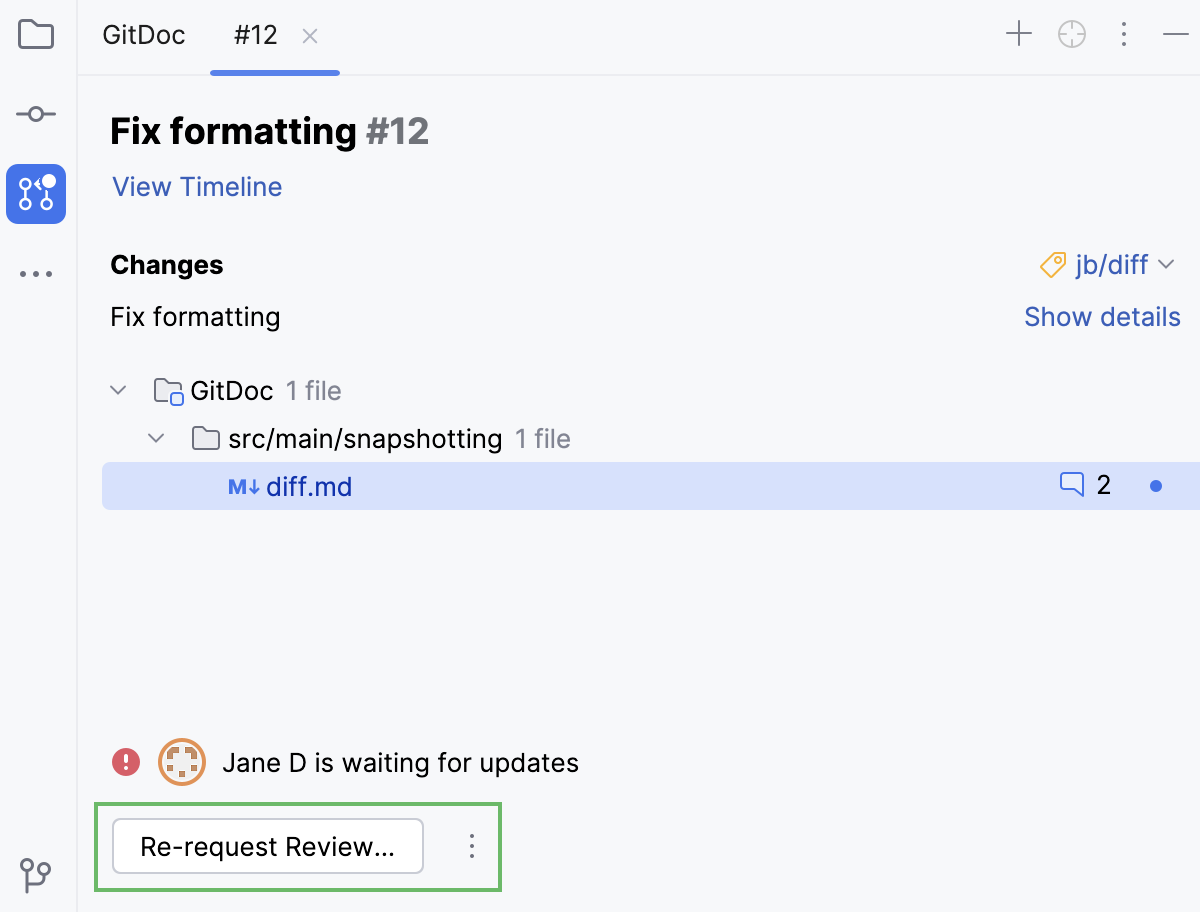Open tool window options kebab menu

pos(1124,35)
